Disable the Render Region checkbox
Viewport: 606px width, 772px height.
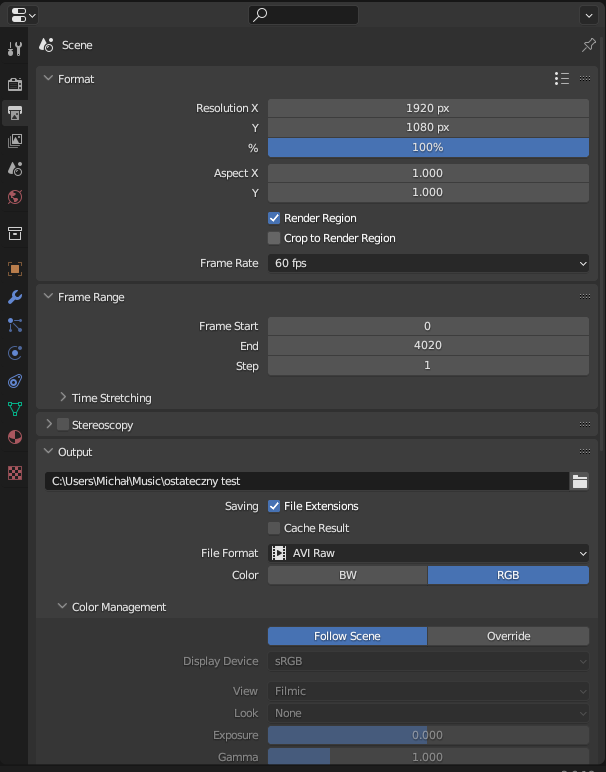point(274,218)
